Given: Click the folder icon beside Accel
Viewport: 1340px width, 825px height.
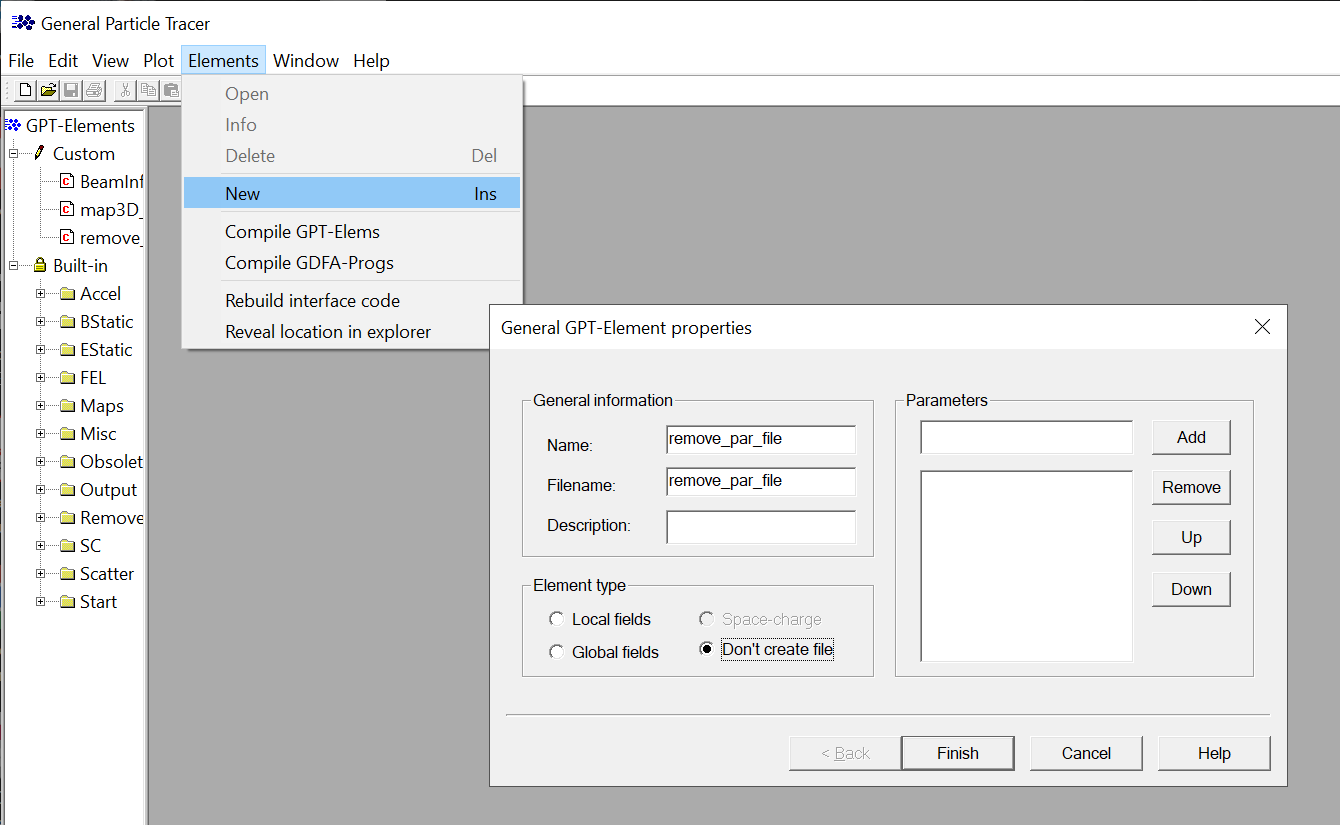Looking at the screenshot, I should pyautogui.click(x=67, y=293).
